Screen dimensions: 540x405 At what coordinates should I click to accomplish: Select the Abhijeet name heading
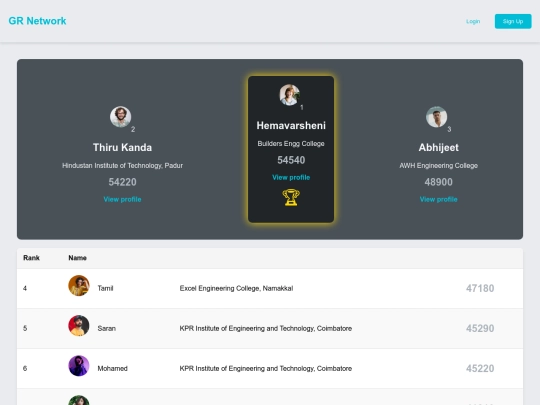point(438,147)
